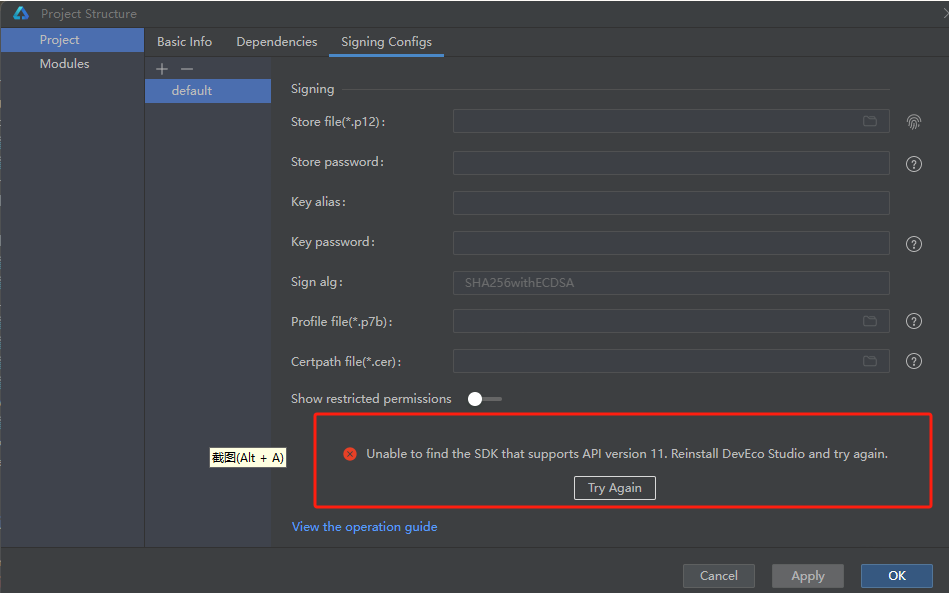Click the DevEco Studio logo icon
The height and width of the screenshot is (593, 949).
click(21, 13)
